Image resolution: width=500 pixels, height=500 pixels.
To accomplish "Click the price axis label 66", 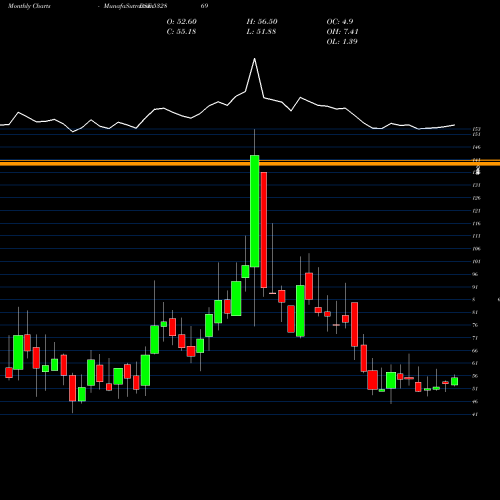I will [476, 351].
